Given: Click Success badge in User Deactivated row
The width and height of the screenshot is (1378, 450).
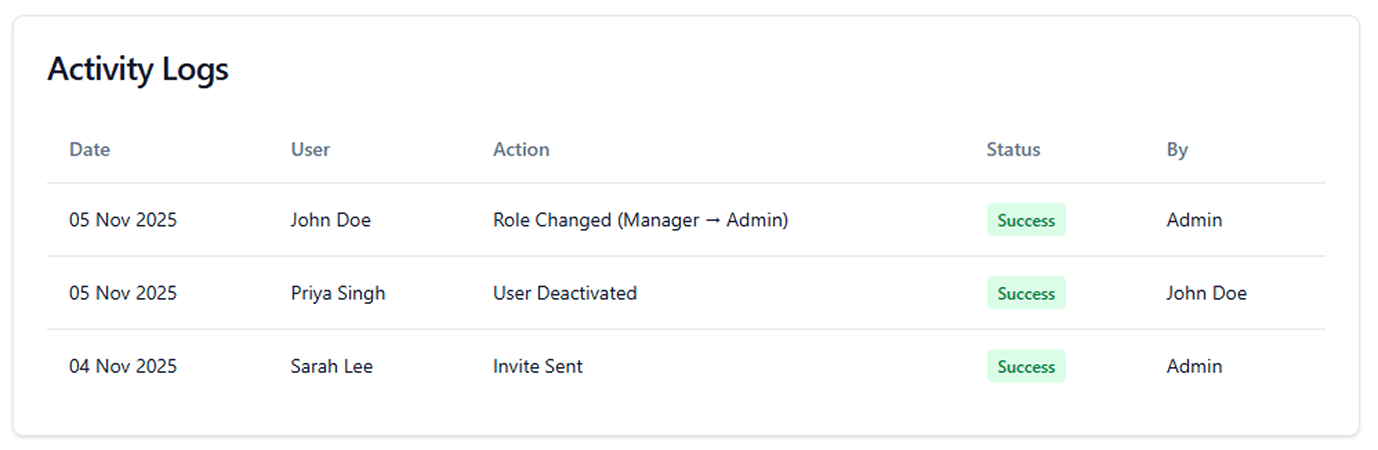Looking at the screenshot, I should click(1026, 293).
